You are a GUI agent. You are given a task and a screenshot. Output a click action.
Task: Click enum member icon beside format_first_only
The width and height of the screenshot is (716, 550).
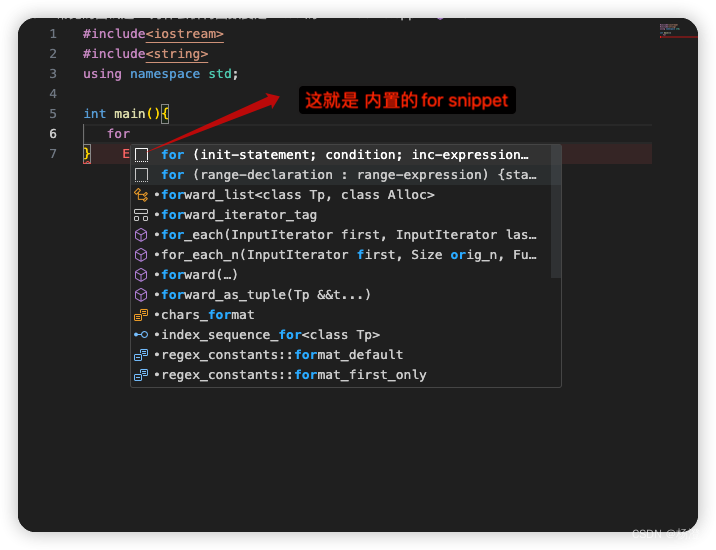point(141,375)
